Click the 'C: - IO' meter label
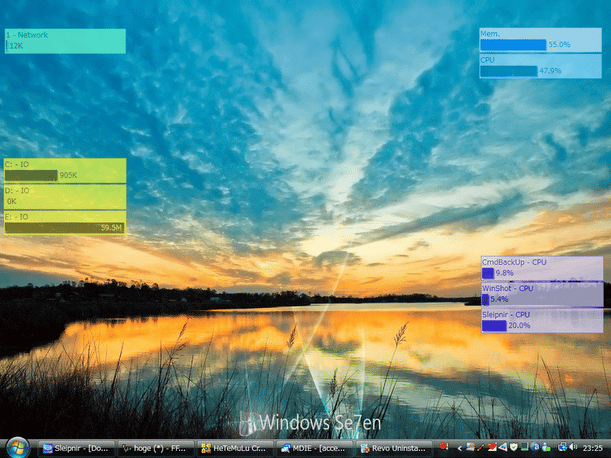 pos(17,164)
